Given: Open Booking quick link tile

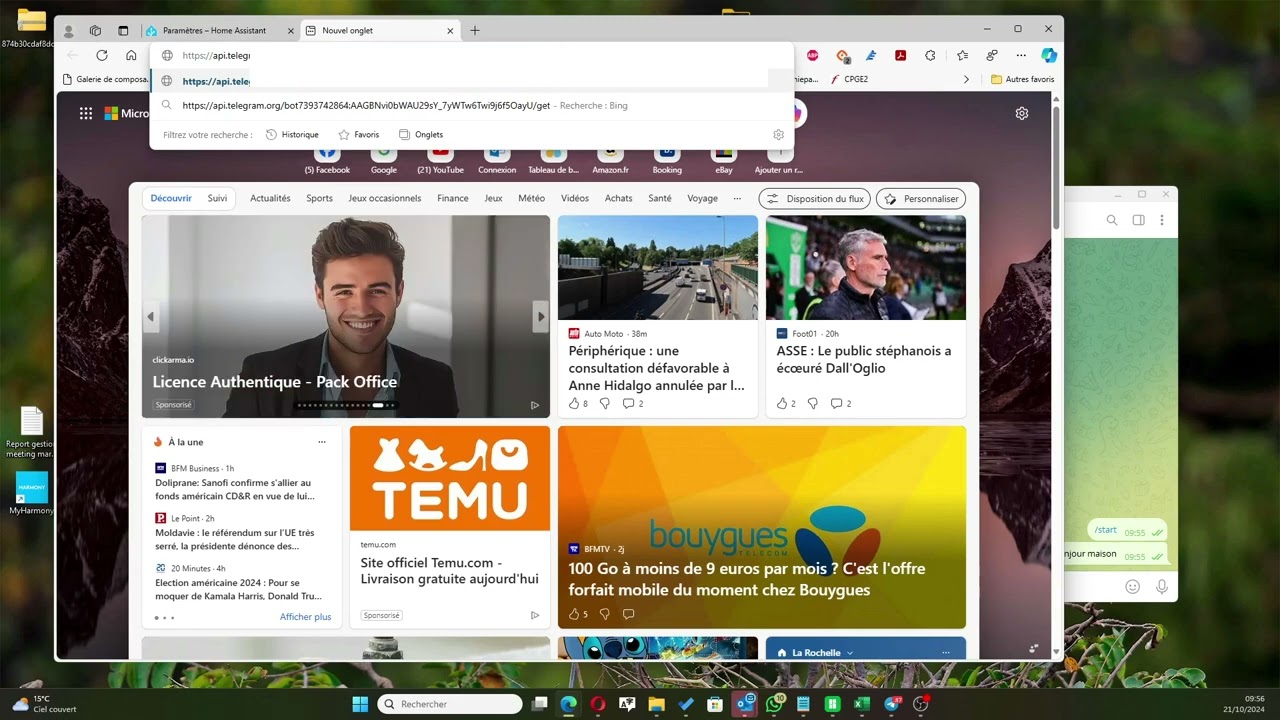Looking at the screenshot, I should (x=667, y=159).
